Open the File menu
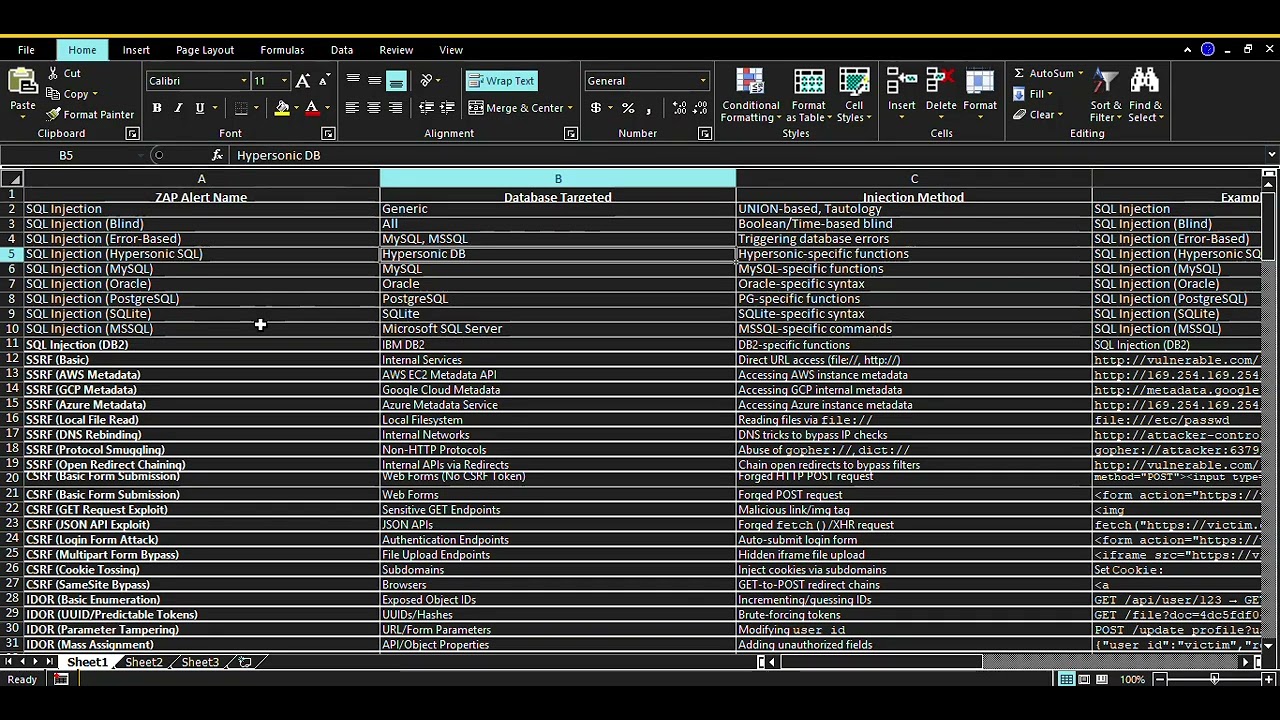Image resolution: width=1280 pixels, height=720 pixels. 26,50
